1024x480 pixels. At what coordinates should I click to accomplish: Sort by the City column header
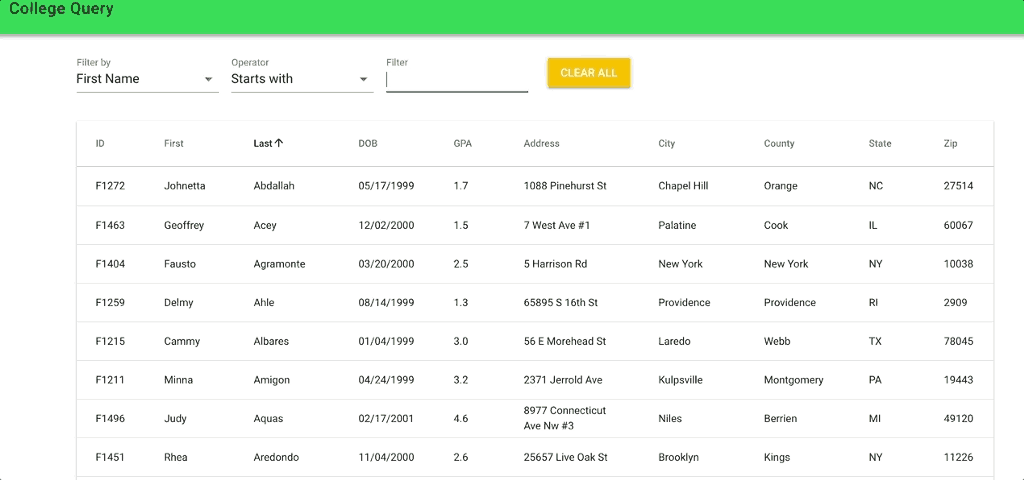tap(666, 144)
